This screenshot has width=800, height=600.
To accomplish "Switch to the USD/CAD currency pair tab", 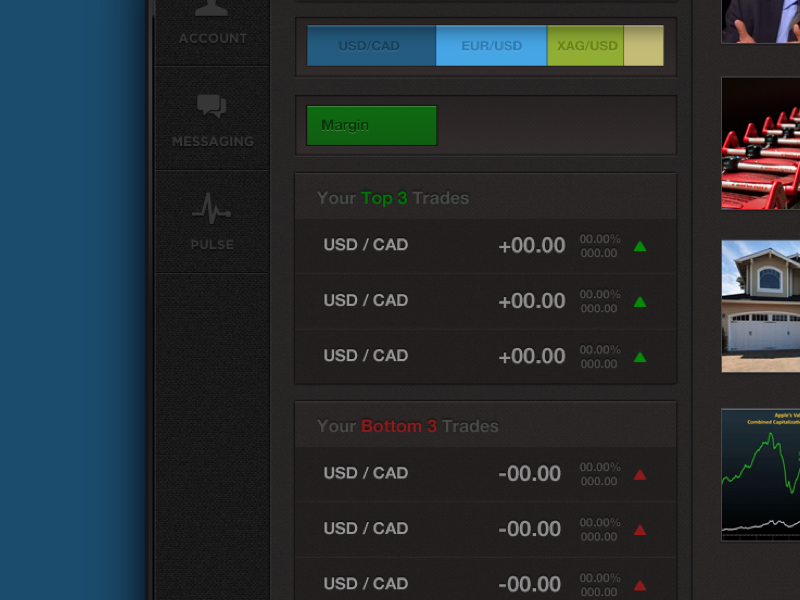I will [371, 45].
